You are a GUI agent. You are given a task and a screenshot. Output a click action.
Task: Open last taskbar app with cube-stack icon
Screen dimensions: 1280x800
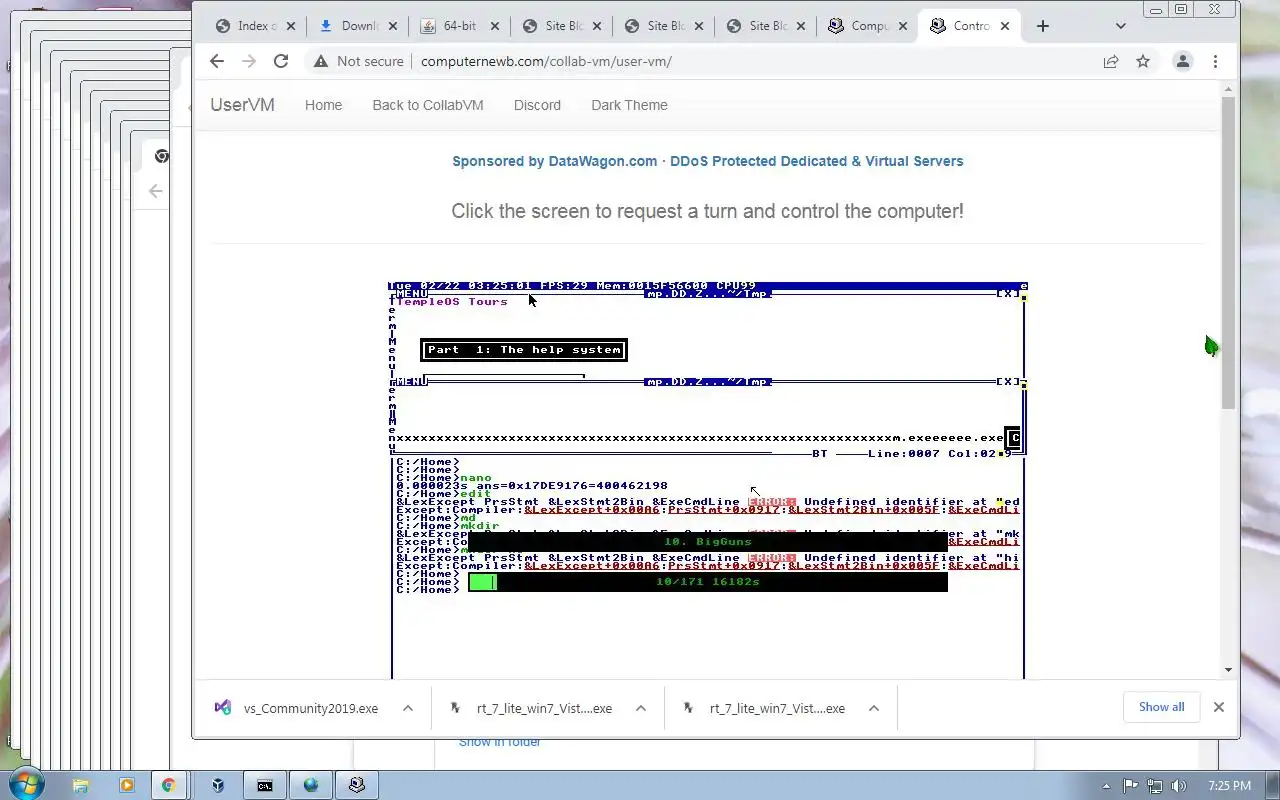(357, 785)
